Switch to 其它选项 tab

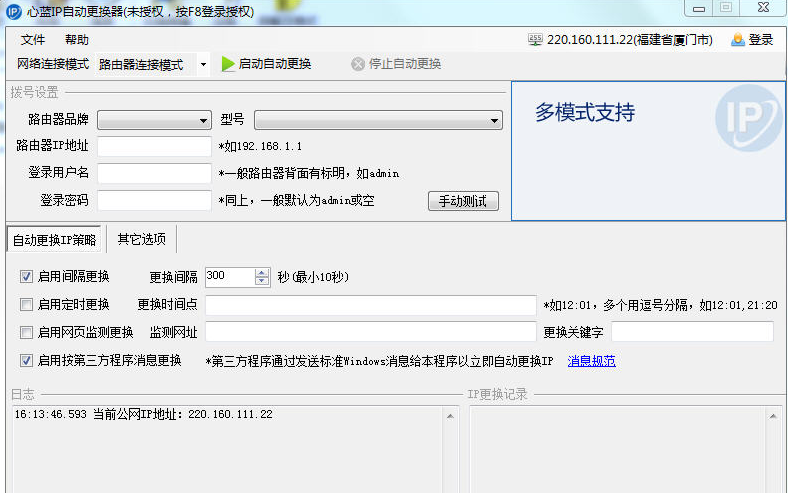pyautogui.click(x=142, y=239)
